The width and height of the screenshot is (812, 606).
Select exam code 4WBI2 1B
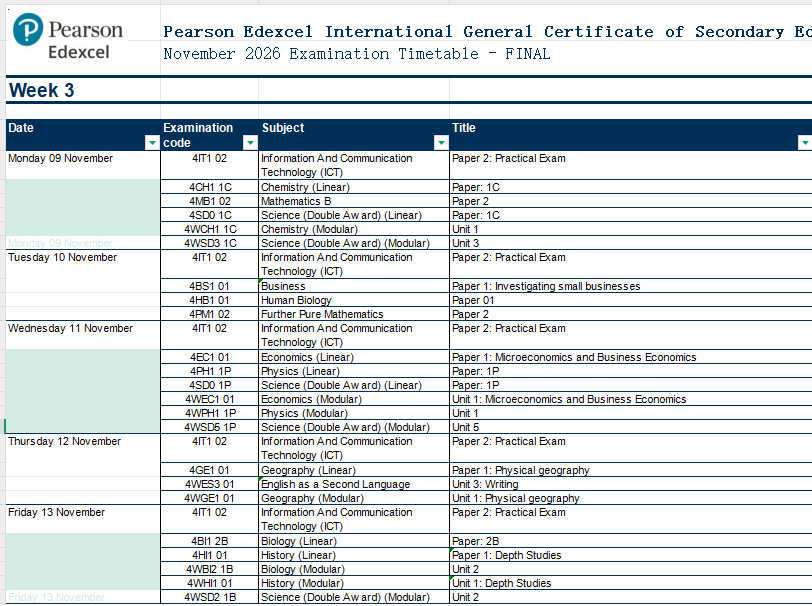[x=210, y=569]
